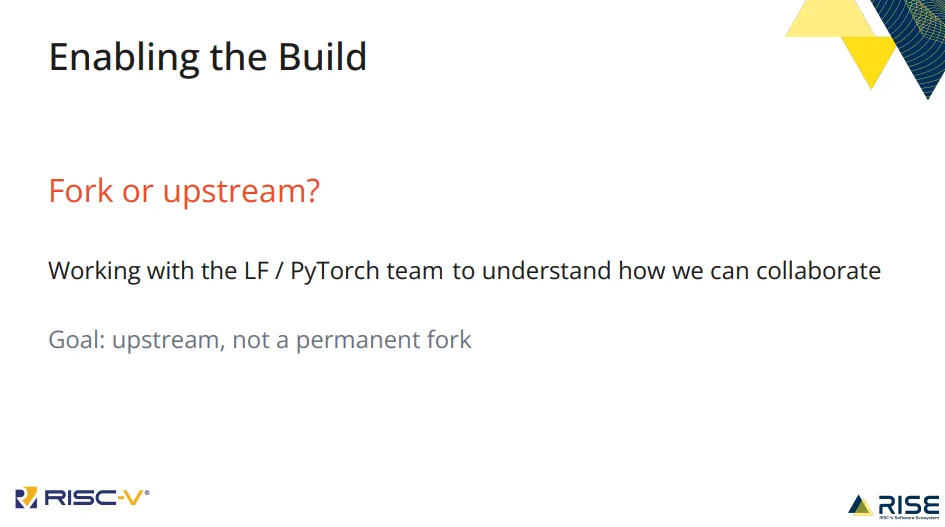Image resolution: width=945 pixels, height=527 pixels.
Task: Click the 'LF' abbreviation in the sentence
Action: coord(256,271)
